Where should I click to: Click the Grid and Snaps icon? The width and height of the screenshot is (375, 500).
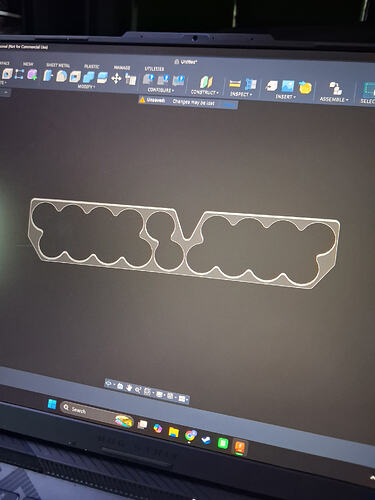click(170, 396)
